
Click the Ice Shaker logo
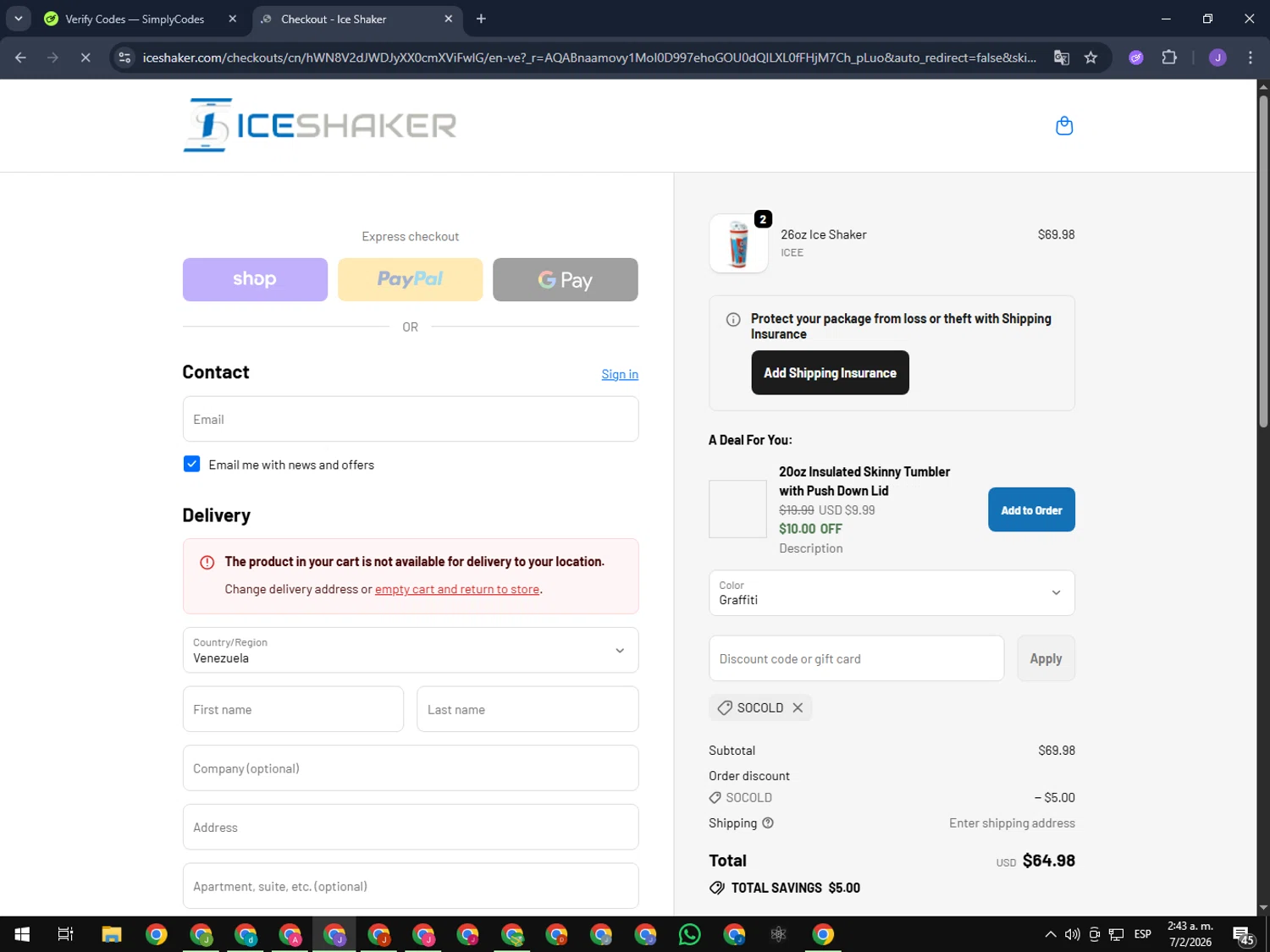click(x=320, y=125)
